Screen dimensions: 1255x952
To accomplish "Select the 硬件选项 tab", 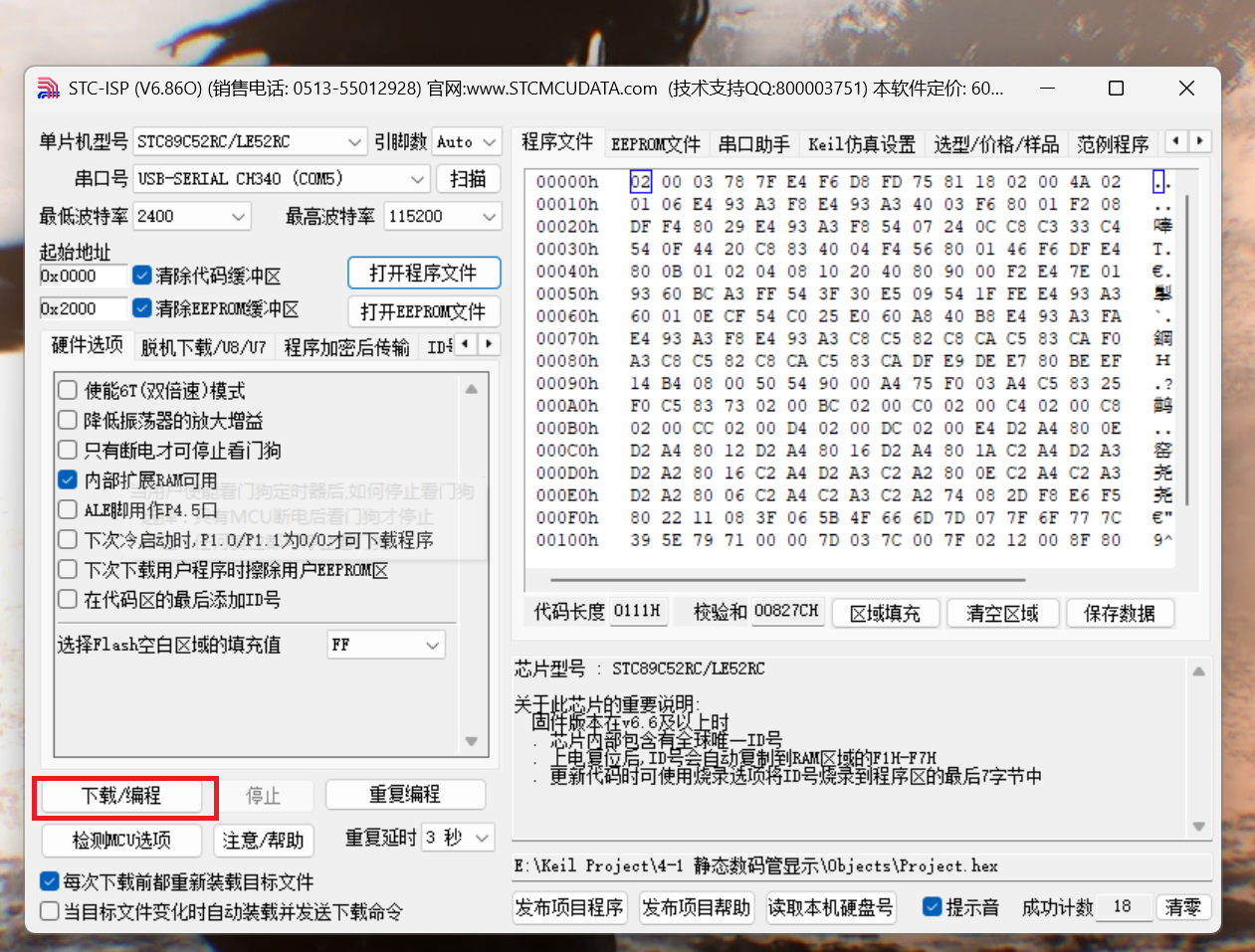I will (87, 345).
